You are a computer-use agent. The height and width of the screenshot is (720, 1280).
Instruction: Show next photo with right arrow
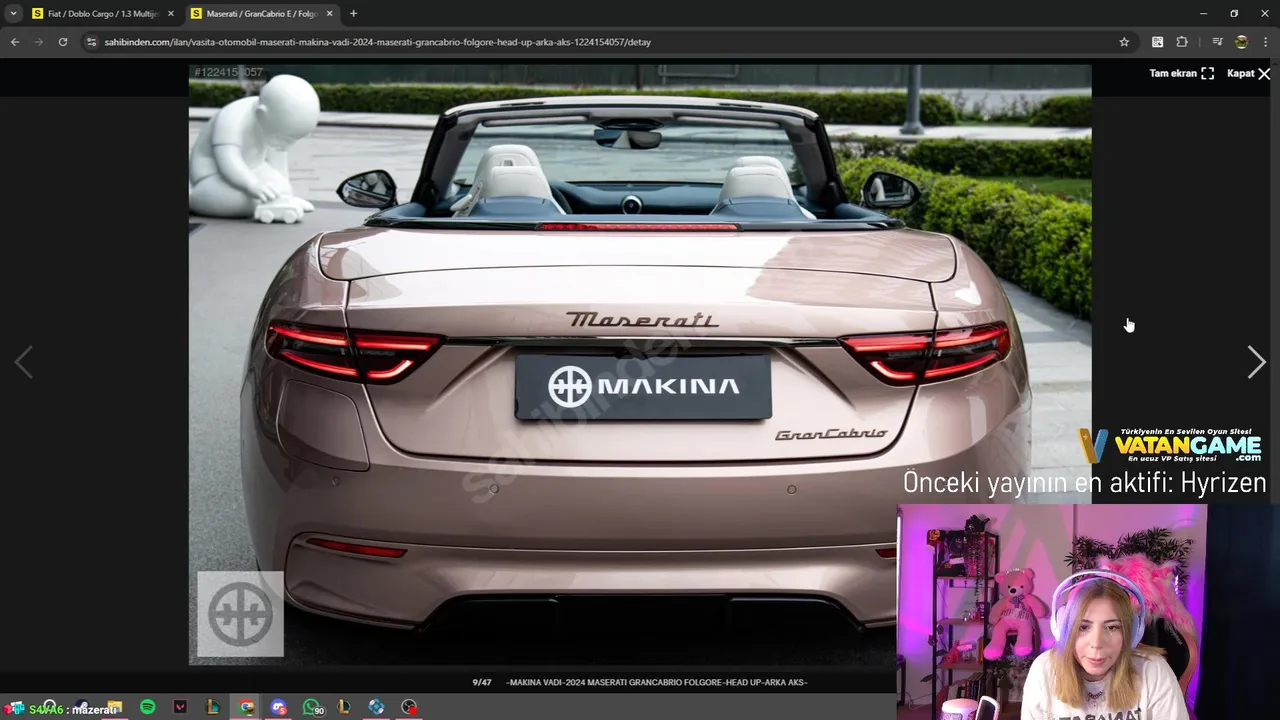click(x=1256, y=362)
